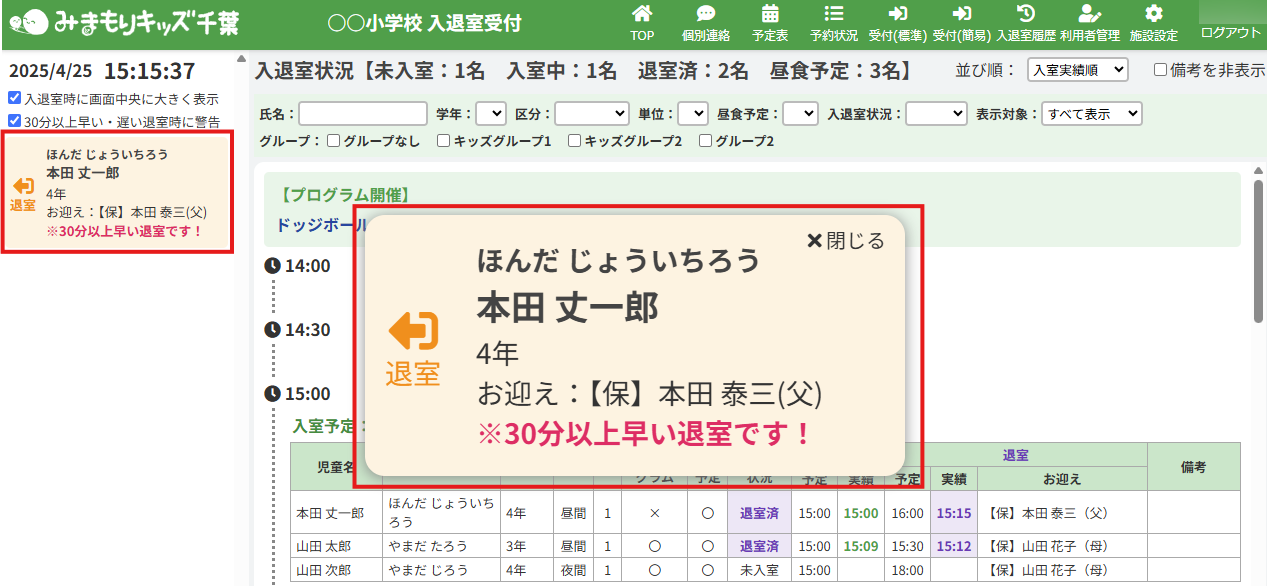
Task: Expand the 学年 grade dropdown
Action: pos(490,114)
